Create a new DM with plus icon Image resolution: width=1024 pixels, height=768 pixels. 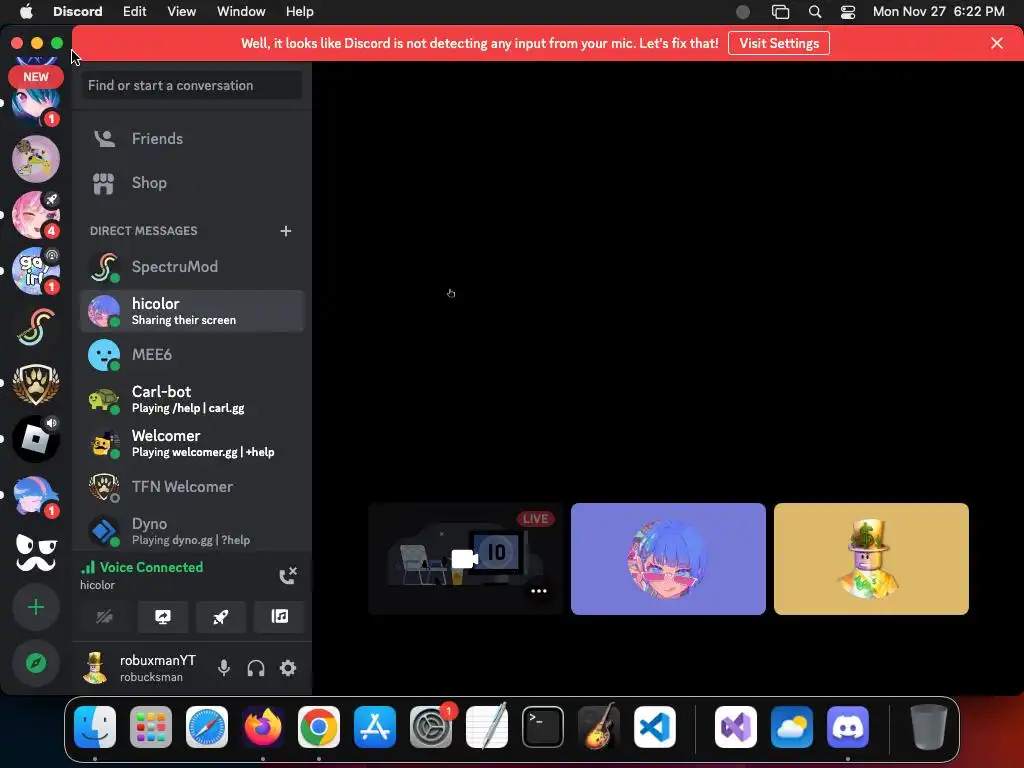click(285, 231)
